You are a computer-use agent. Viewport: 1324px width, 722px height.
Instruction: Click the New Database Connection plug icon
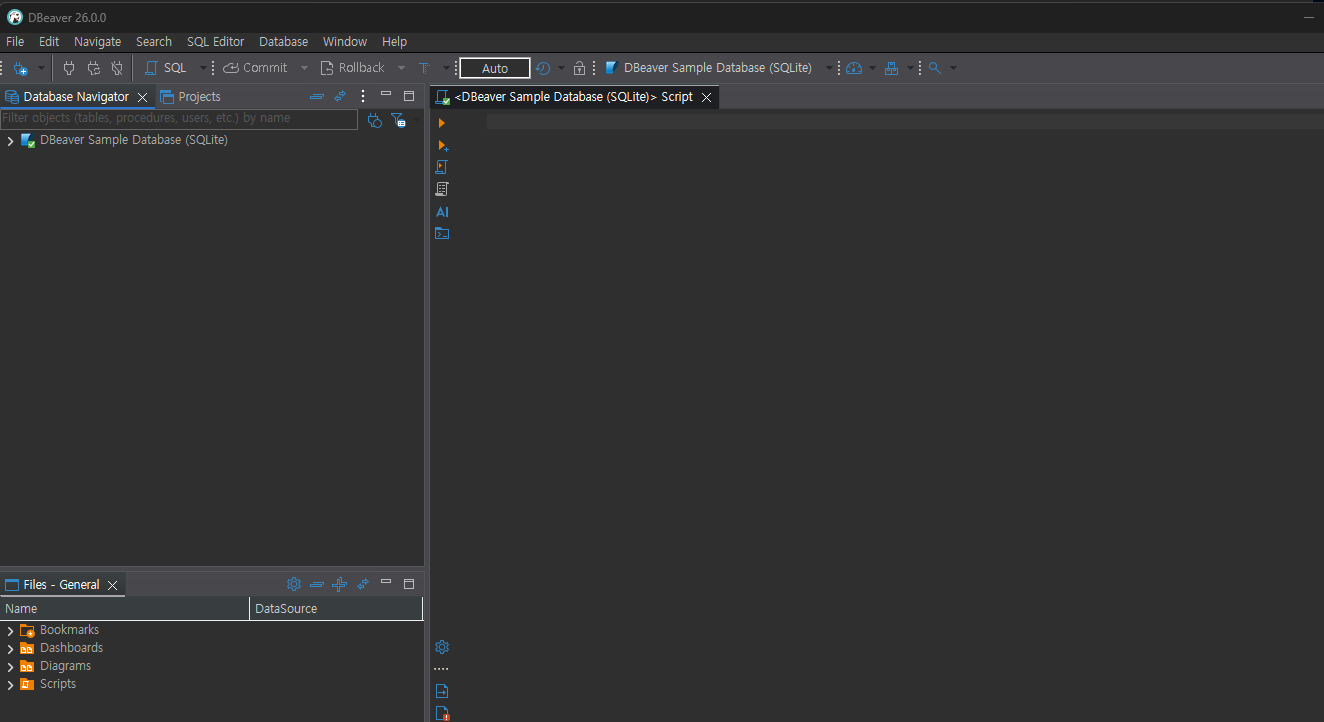[x=20, y=68]
